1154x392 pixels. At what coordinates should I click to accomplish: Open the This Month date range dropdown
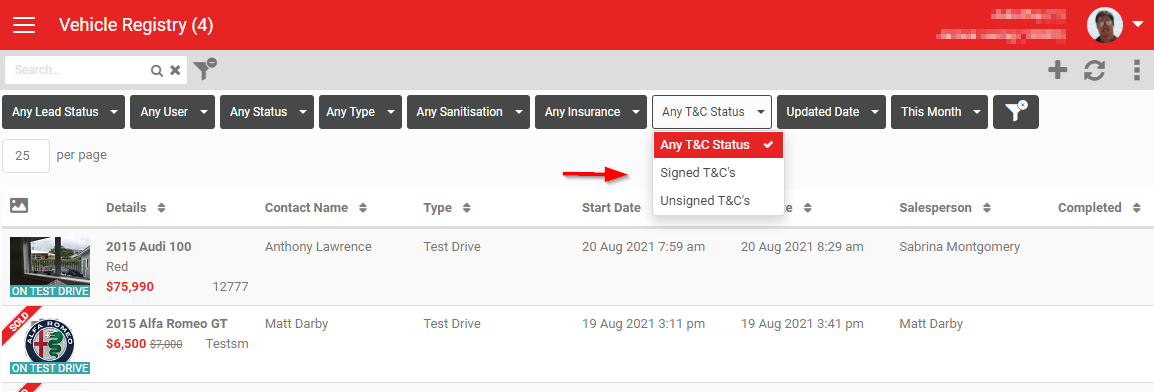[940, 112]
